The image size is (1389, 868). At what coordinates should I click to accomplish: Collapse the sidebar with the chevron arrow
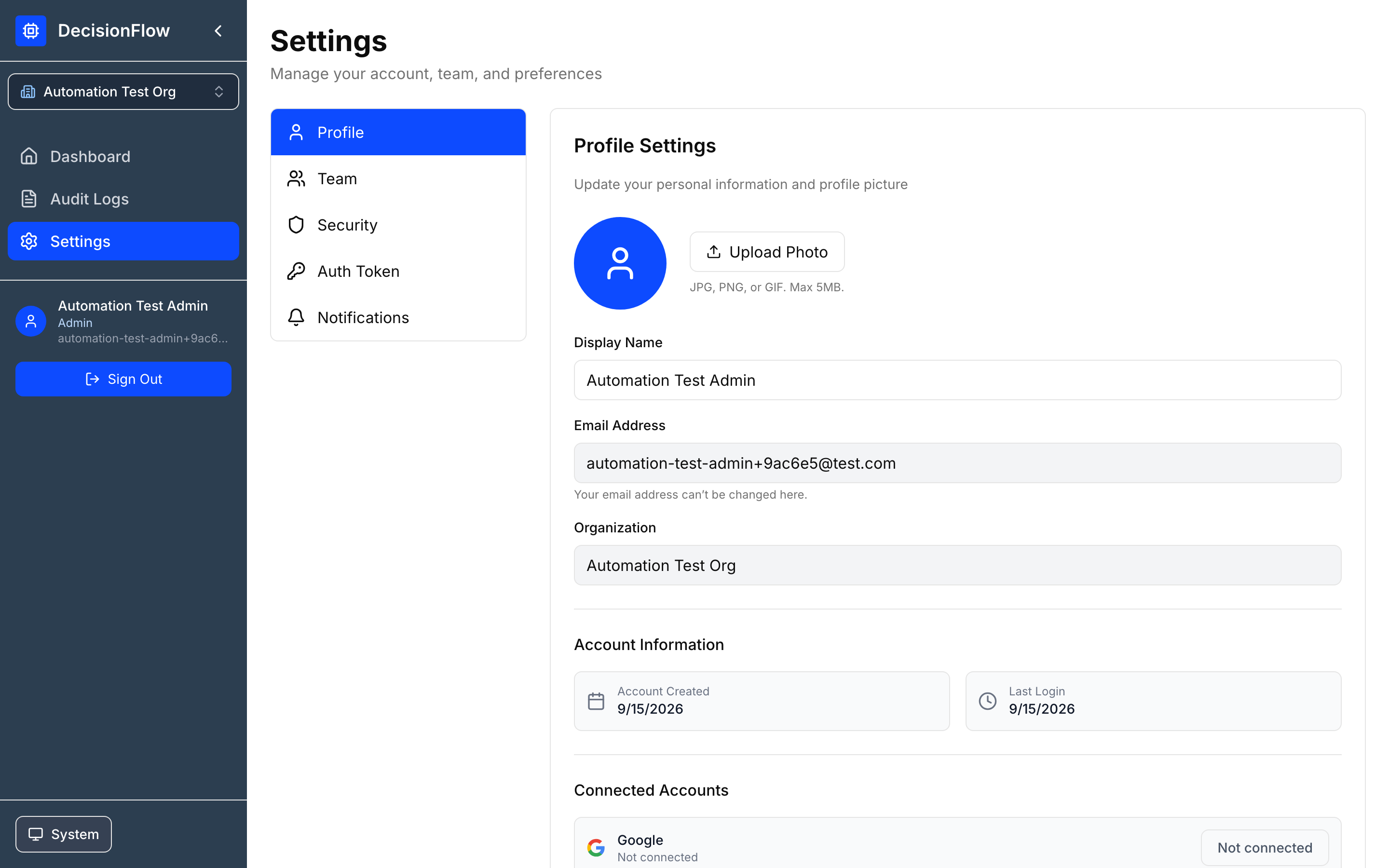click(218, 30)
